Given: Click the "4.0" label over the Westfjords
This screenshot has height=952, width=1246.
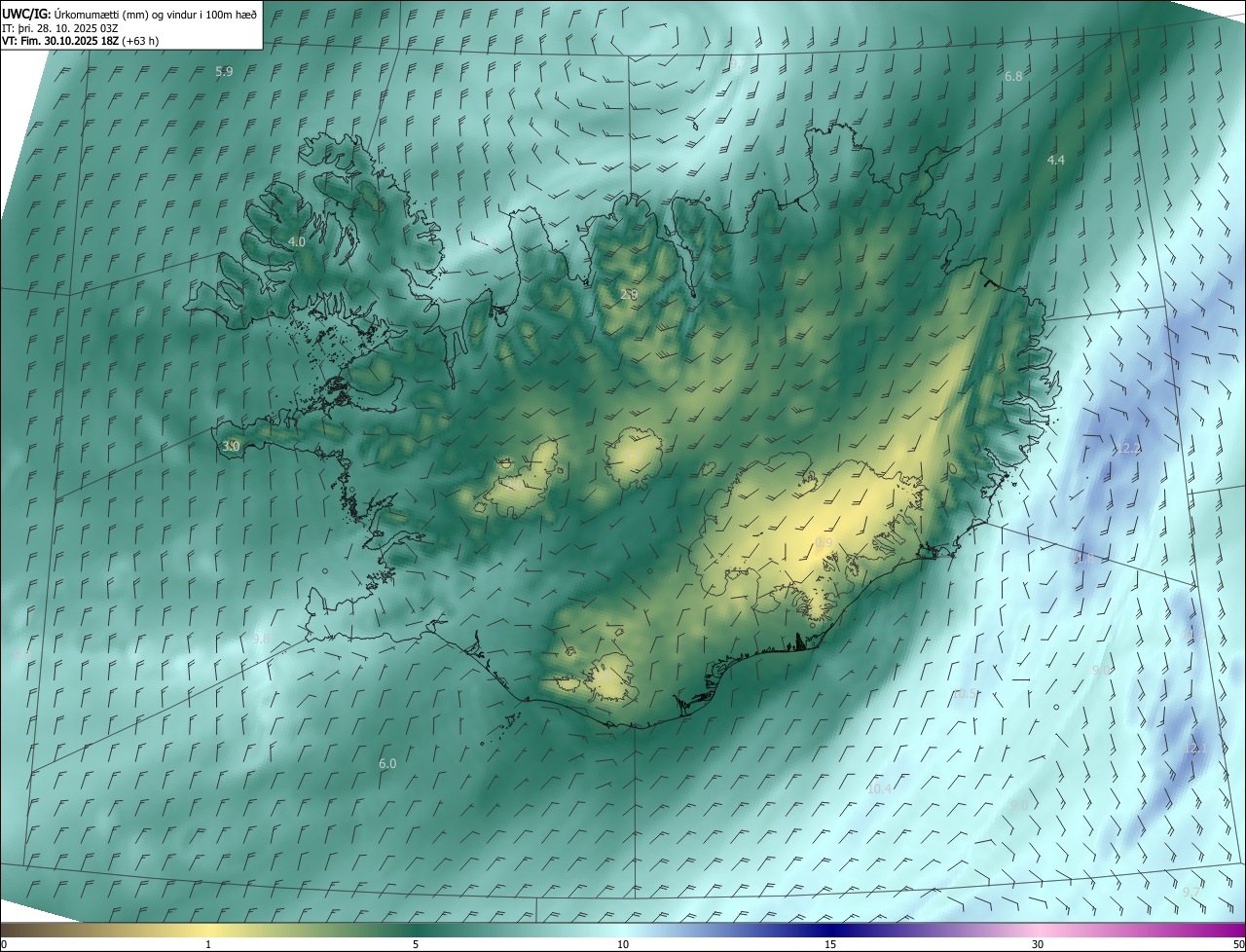Looking at the screenshot, I should (x=297, y=241).
